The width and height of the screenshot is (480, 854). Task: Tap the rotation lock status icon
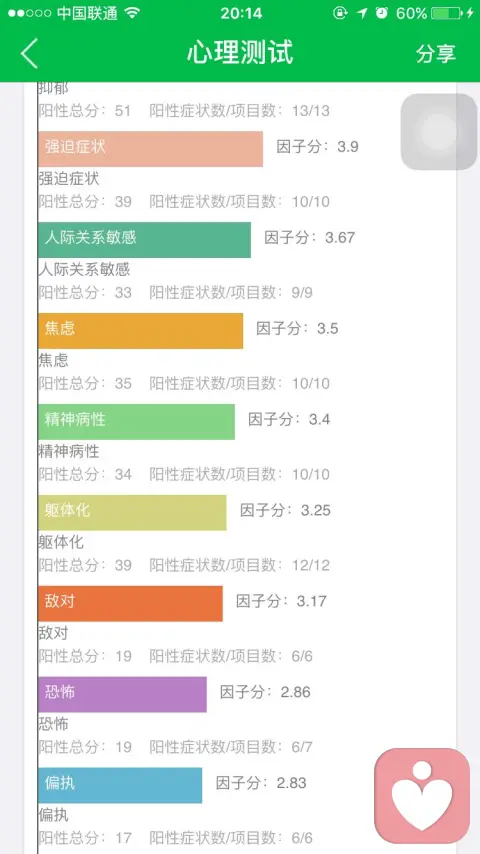coord(341,13)
